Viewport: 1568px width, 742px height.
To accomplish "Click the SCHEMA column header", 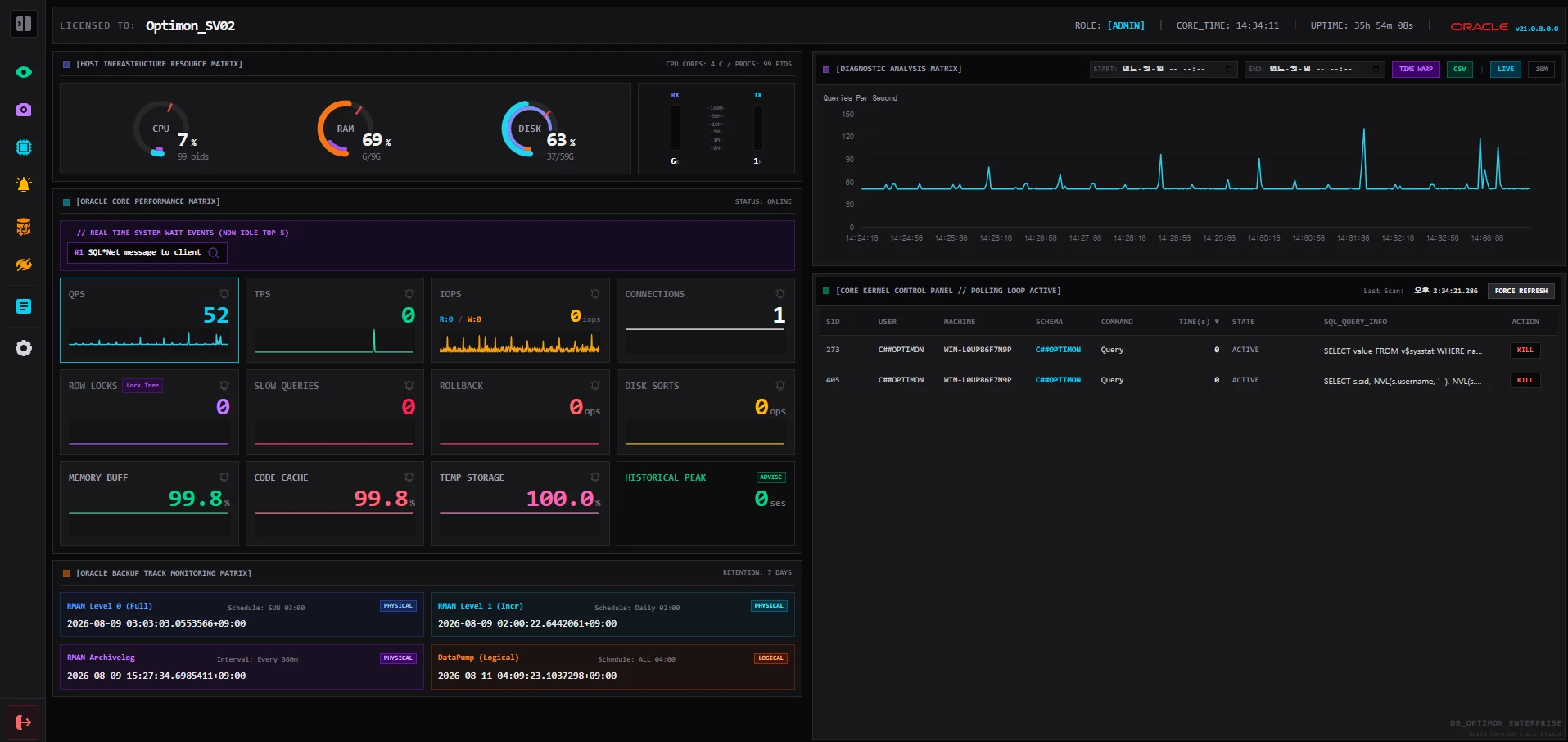I will tap(1049, 322).
